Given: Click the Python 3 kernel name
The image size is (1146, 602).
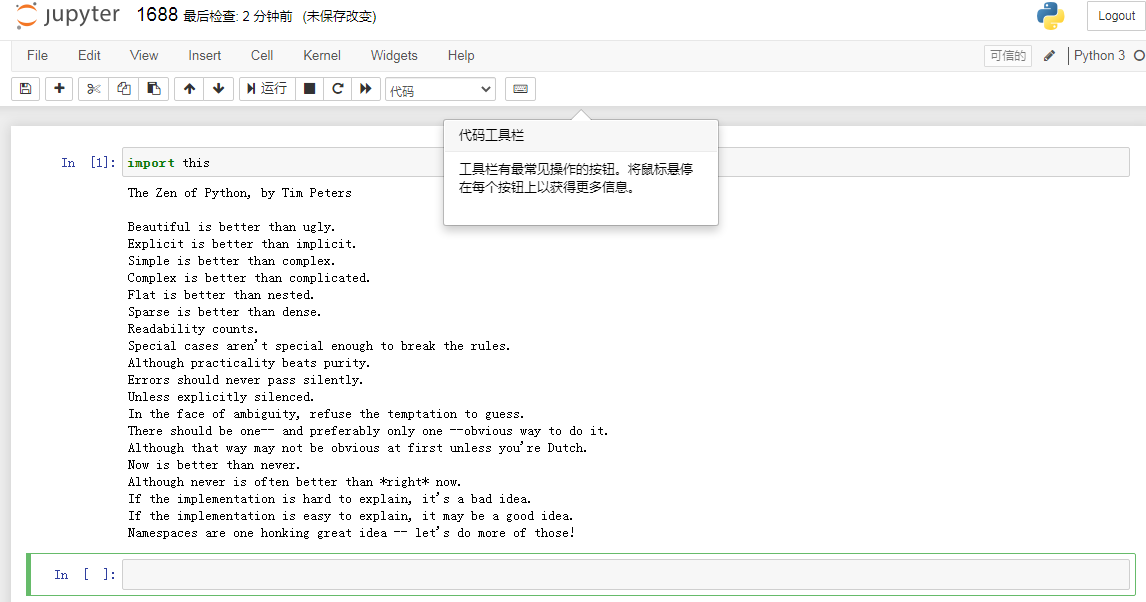Looking at the screenshot, I should click(1099, 56).
